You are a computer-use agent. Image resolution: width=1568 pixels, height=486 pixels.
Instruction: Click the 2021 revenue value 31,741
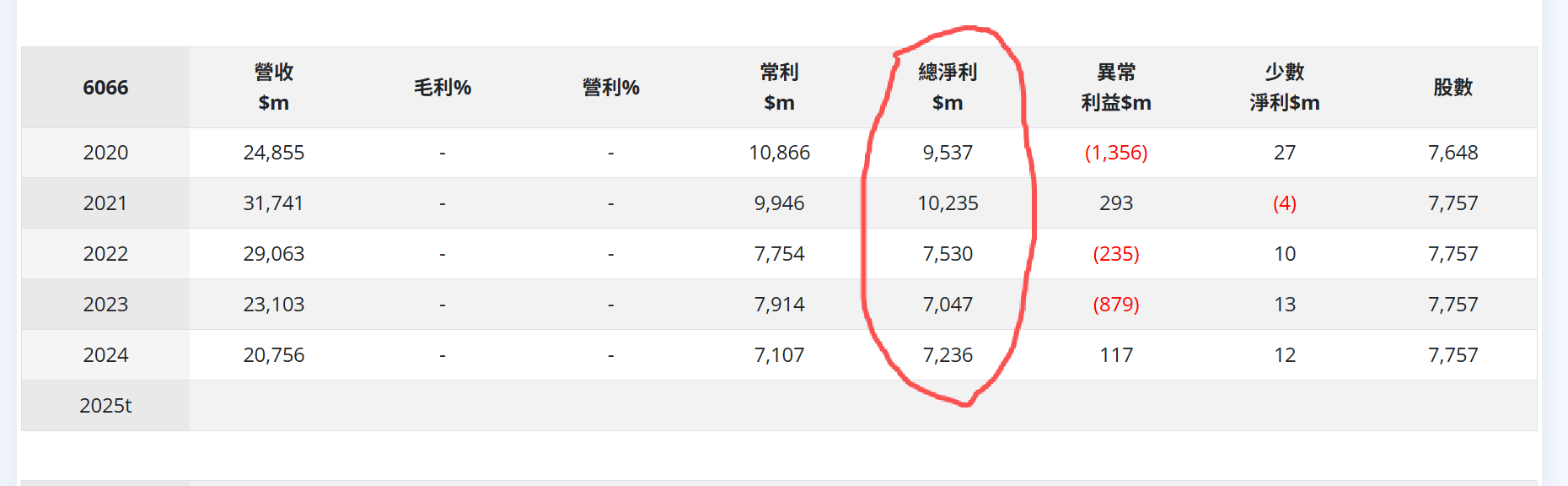point(273,203)
